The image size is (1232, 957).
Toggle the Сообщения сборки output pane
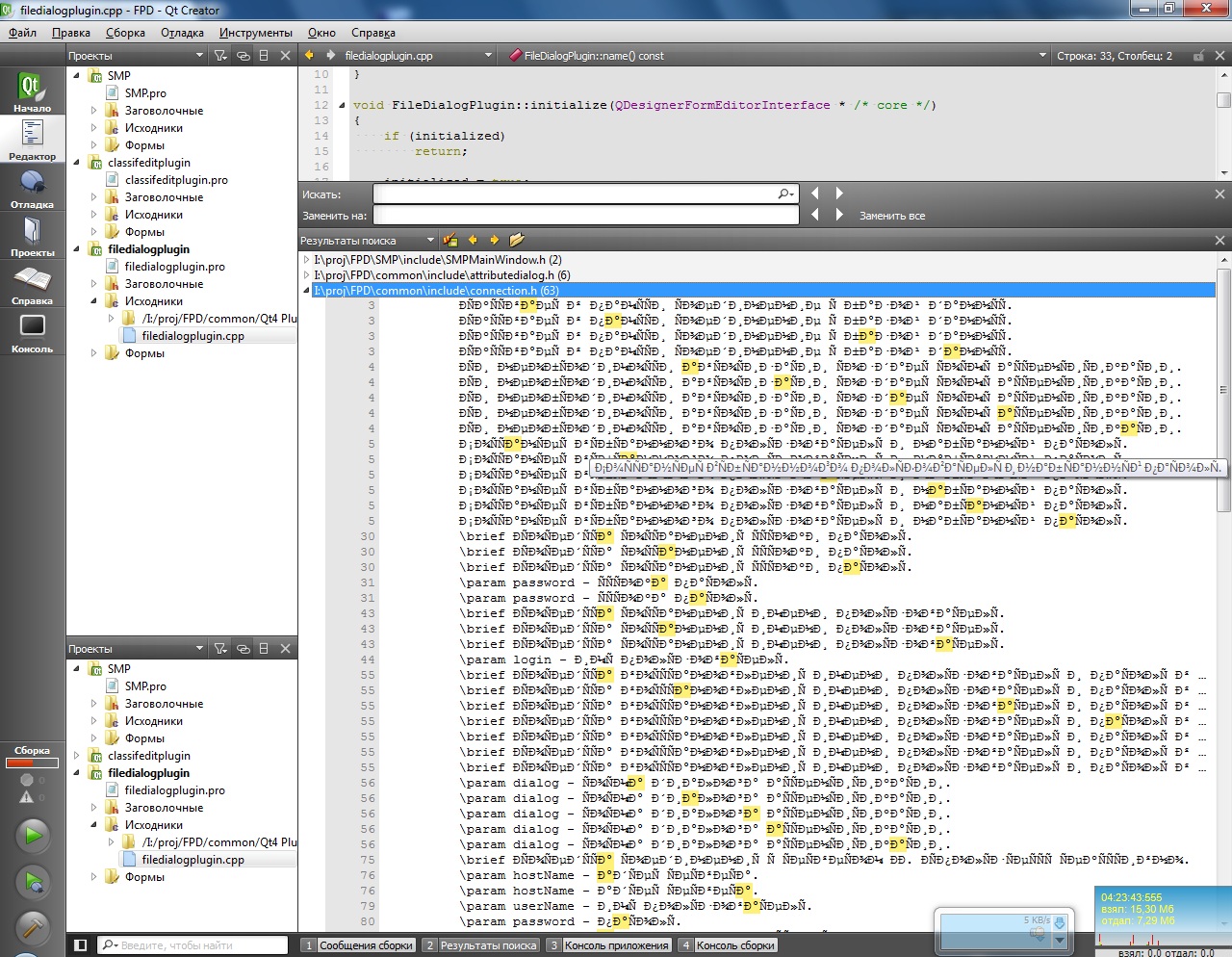358,945
